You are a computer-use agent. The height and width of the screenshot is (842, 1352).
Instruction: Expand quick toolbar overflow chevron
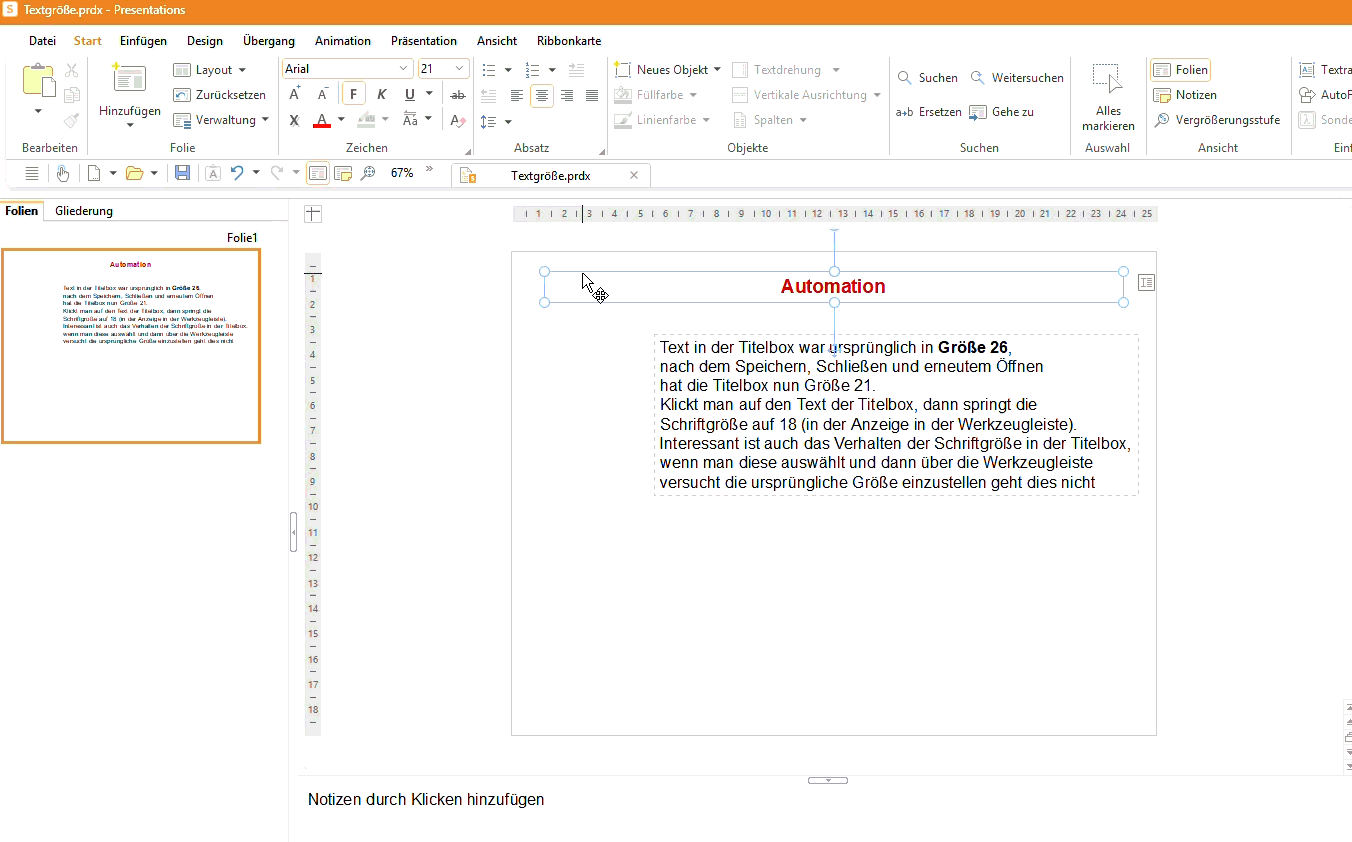[x=430, y=169]
